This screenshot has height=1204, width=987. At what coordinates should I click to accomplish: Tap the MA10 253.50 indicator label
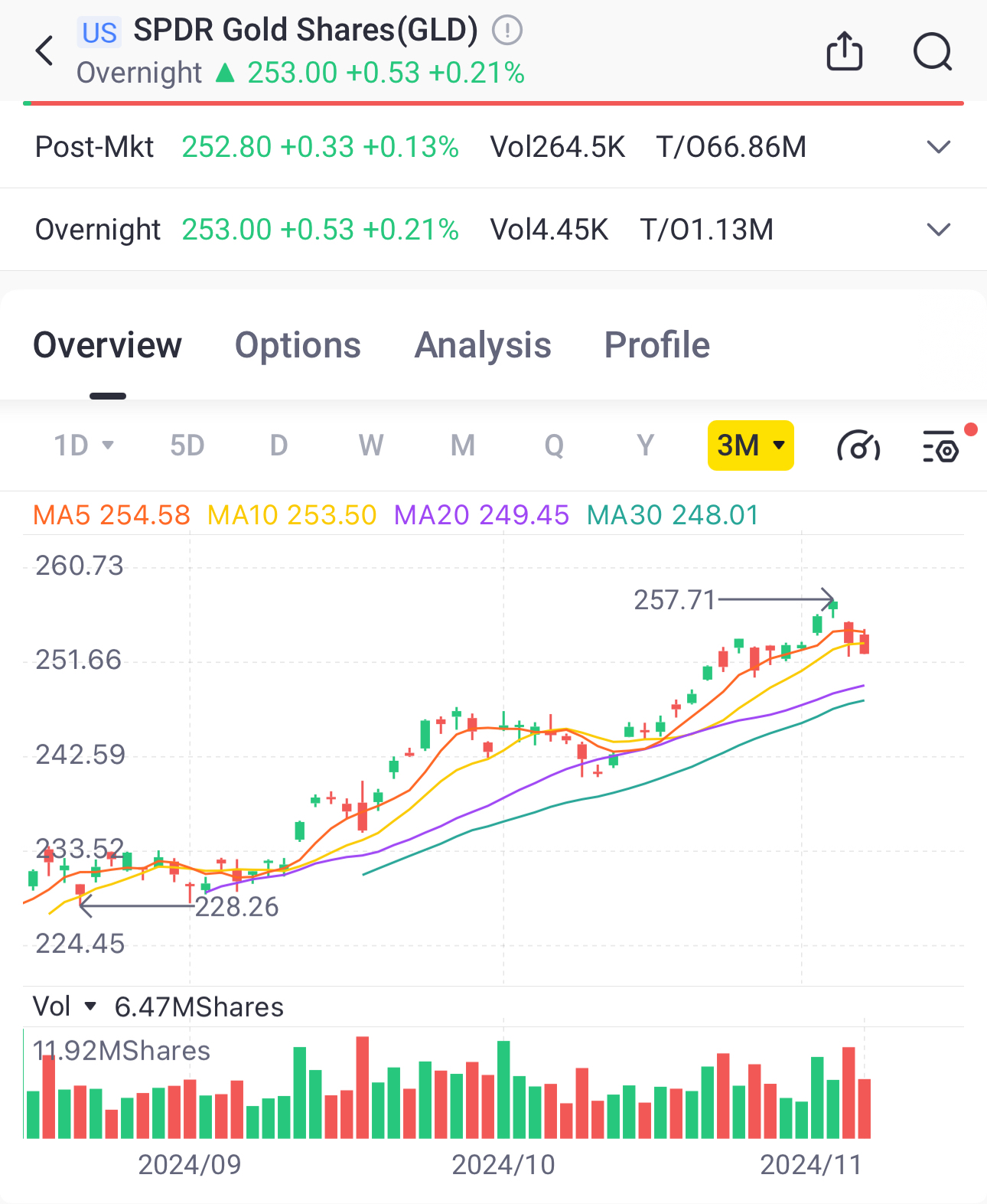tap(292, 515)
